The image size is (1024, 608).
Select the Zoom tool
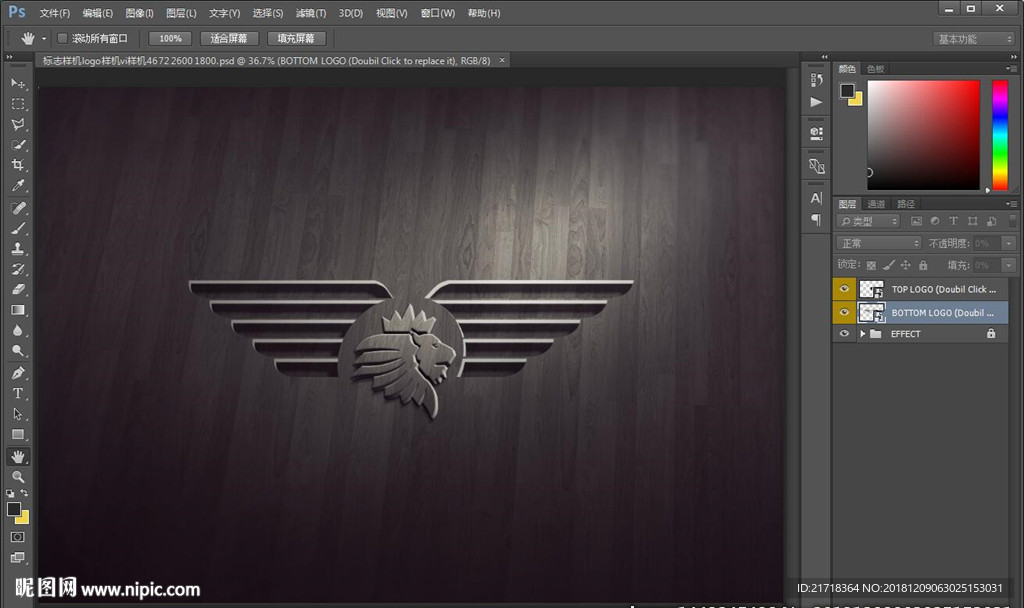click(18, 477)
